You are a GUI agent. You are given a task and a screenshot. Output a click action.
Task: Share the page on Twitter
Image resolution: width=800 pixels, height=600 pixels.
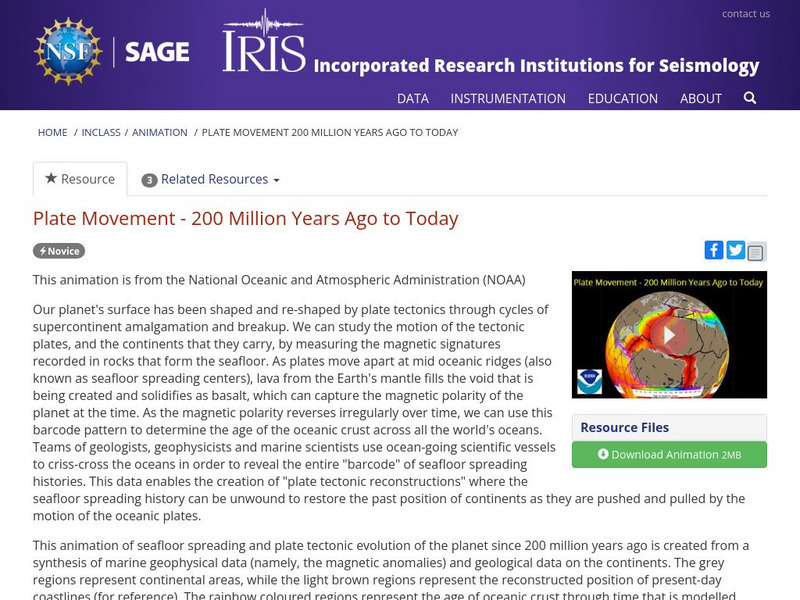[736, 250]
